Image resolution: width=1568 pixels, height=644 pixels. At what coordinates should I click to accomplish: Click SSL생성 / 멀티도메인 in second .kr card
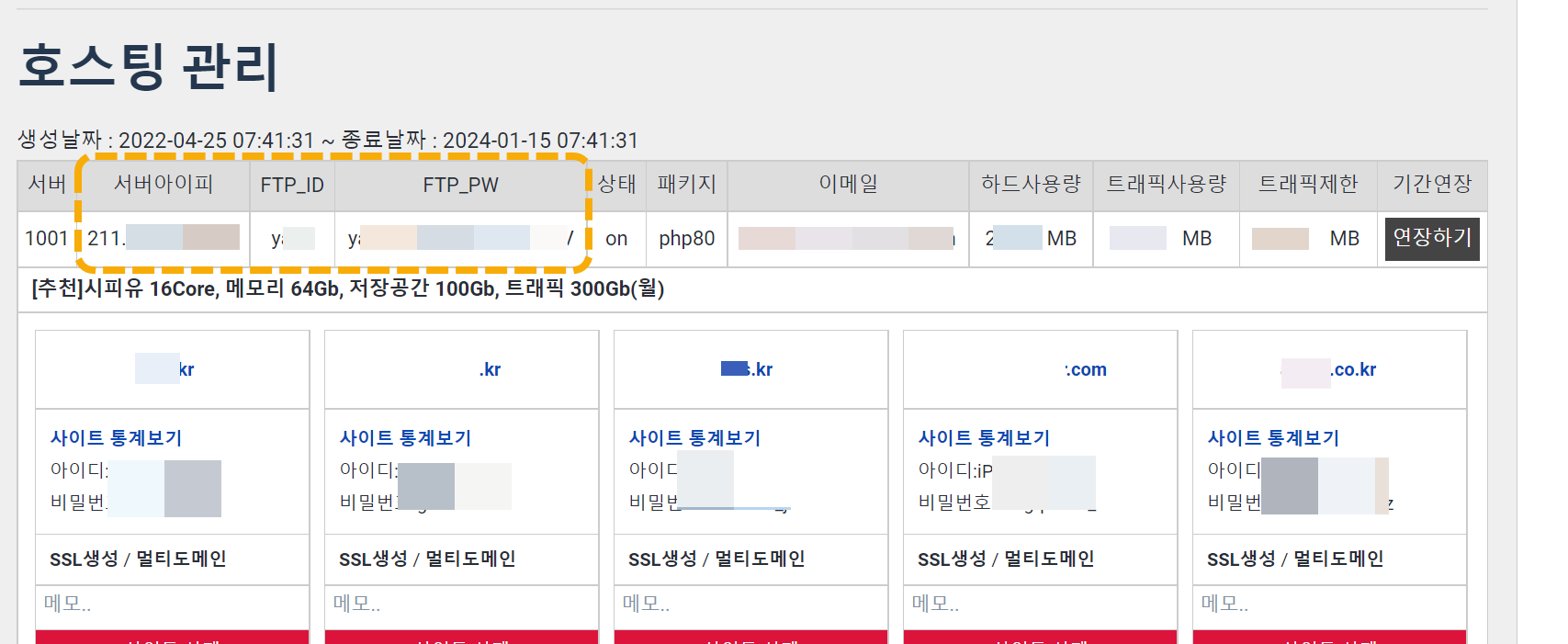tap(427, 559)
